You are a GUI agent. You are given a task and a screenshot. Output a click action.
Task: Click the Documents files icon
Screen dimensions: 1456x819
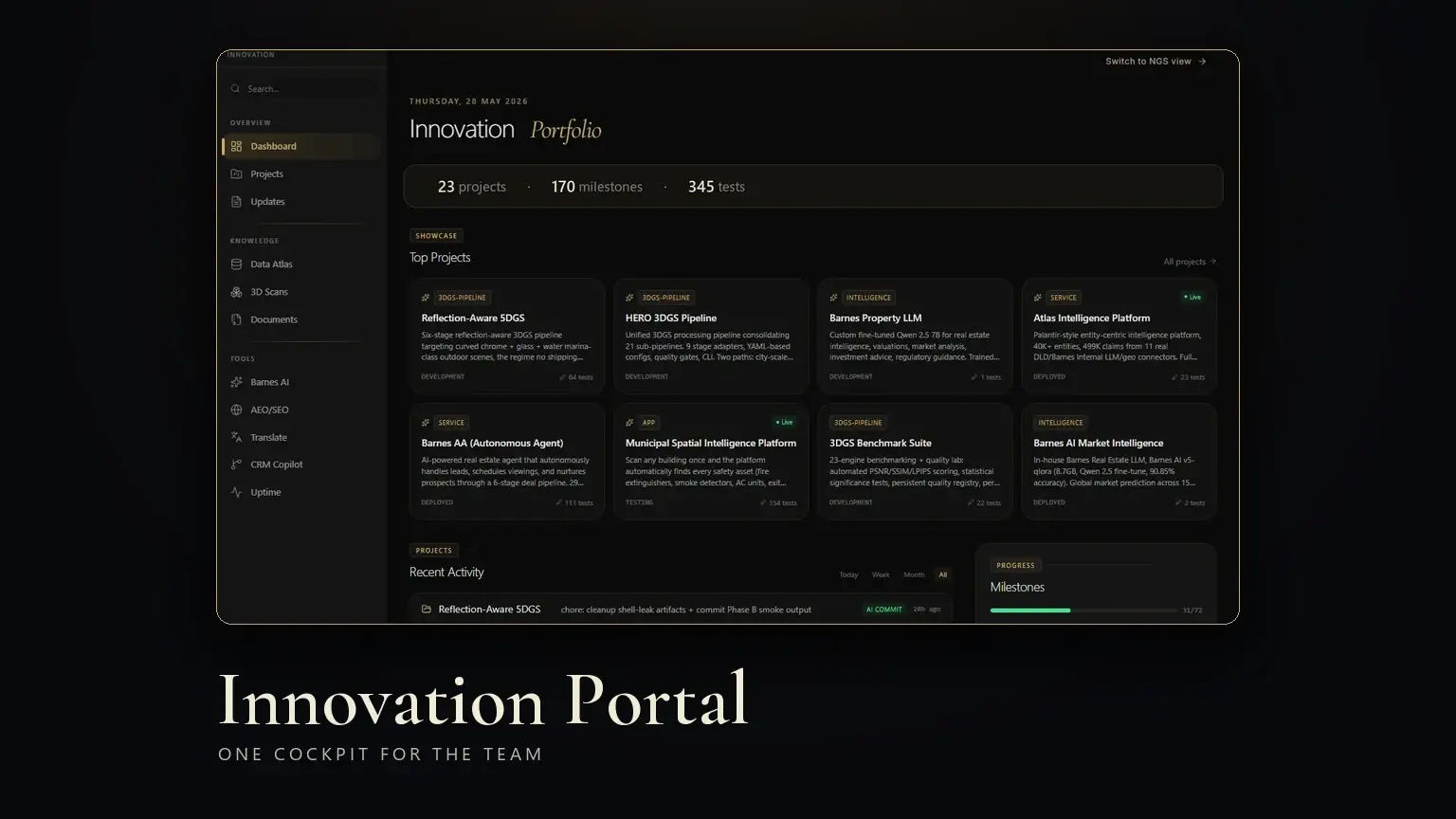coord(236,319)
